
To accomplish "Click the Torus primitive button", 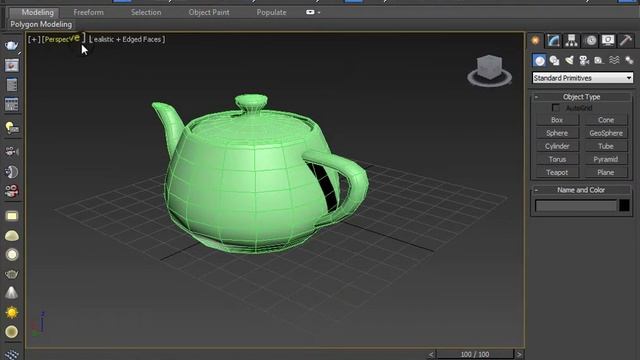I will click(x=557, y=159).
